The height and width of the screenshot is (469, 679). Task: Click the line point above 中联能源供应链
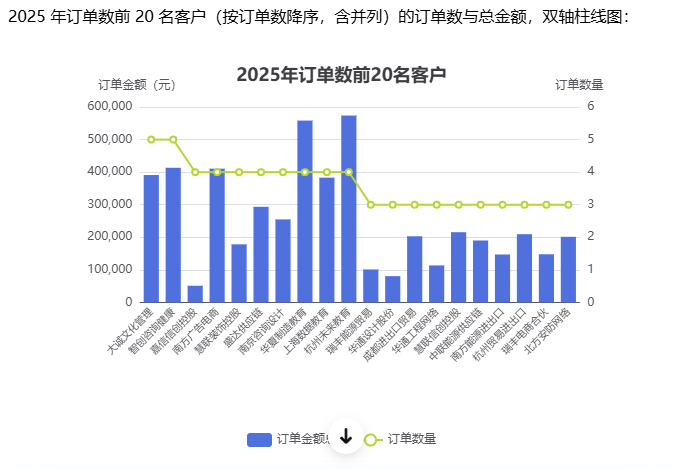pyautogui.click(x=480, y=204)
